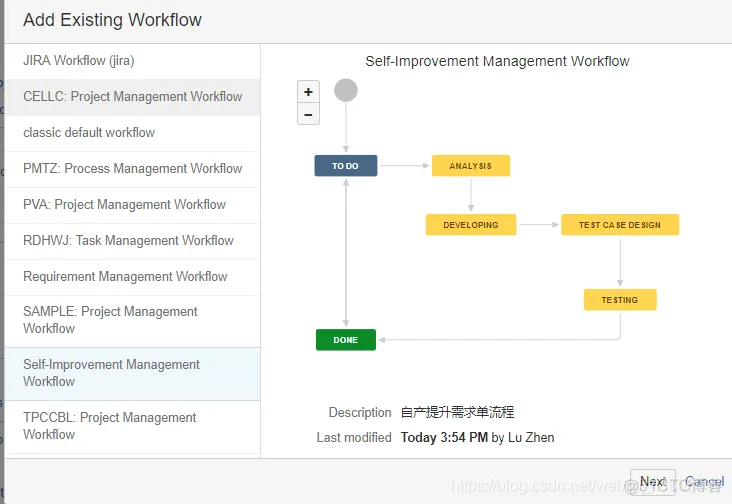Select RDHWJ: Task Management Workflow
The height and width of the screenshot is (504, 732).
pyautogui.click(x=133, y=241)
